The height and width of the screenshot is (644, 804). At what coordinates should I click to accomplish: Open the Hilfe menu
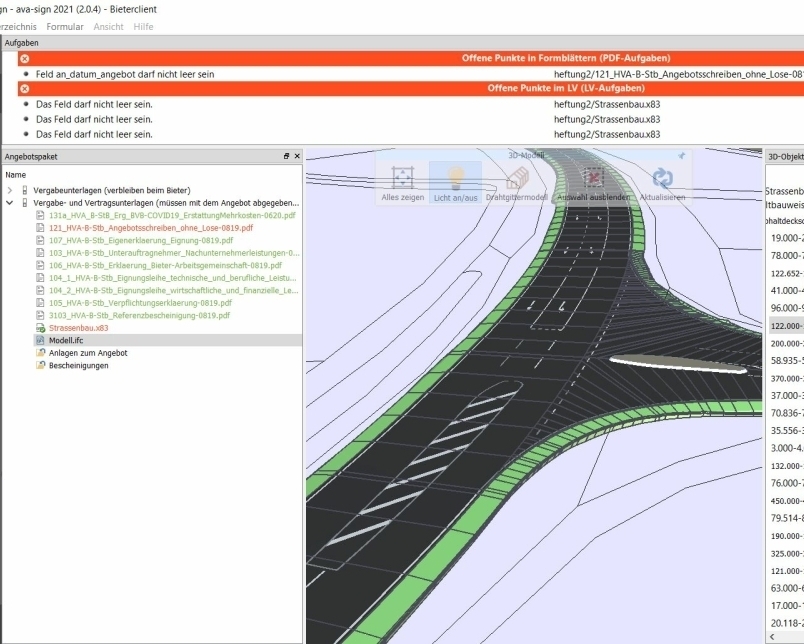tap(143, 27)
